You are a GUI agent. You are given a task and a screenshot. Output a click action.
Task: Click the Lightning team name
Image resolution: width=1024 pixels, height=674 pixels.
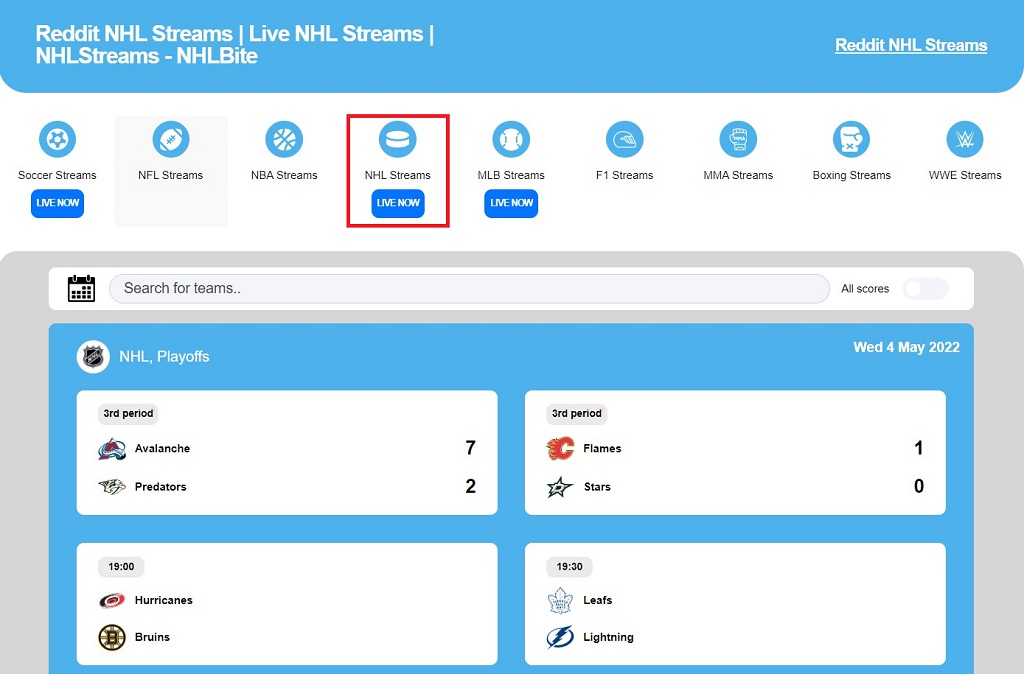(x=609, y=637)
